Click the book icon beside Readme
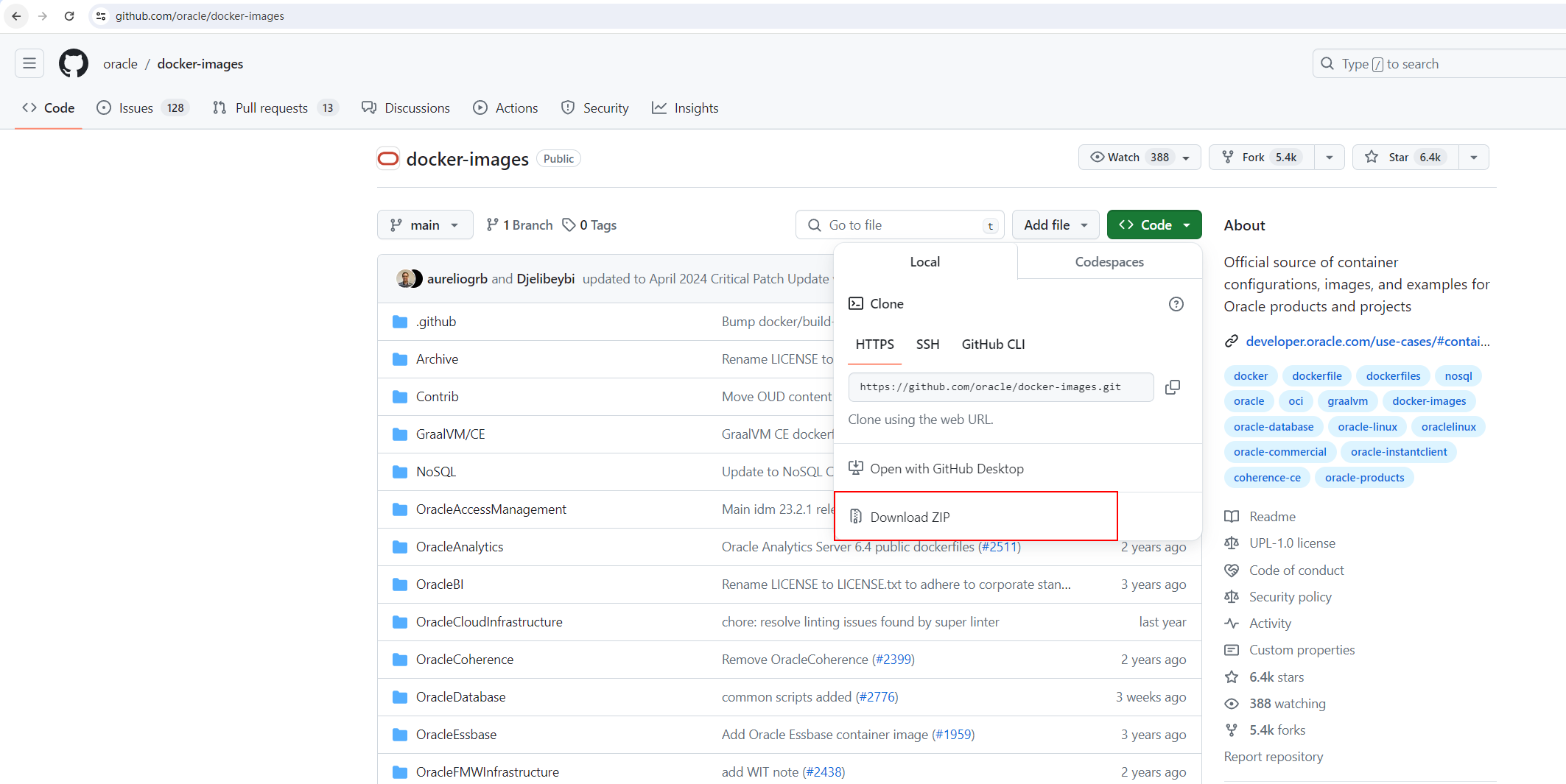 [x=1232, y=517]
